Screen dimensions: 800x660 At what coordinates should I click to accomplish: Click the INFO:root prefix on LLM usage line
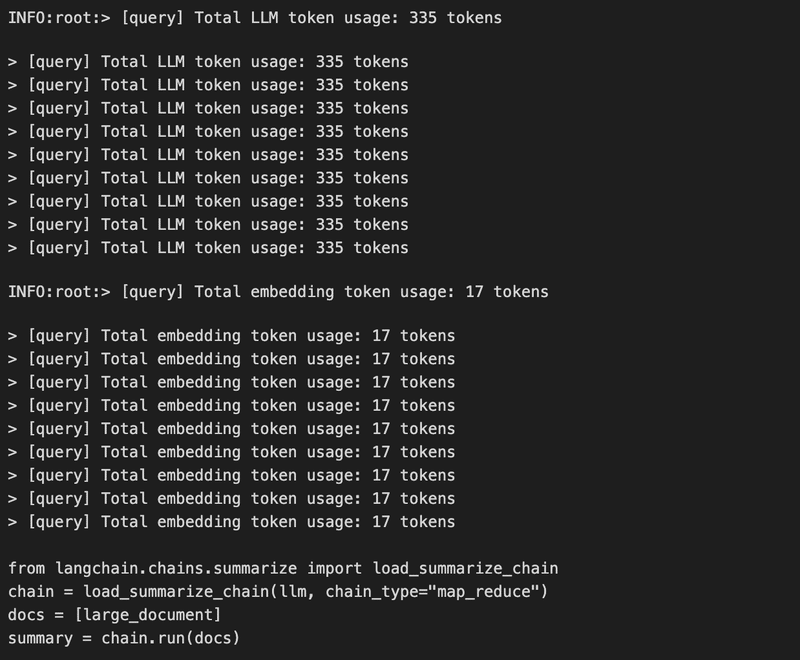pos(54,18)
